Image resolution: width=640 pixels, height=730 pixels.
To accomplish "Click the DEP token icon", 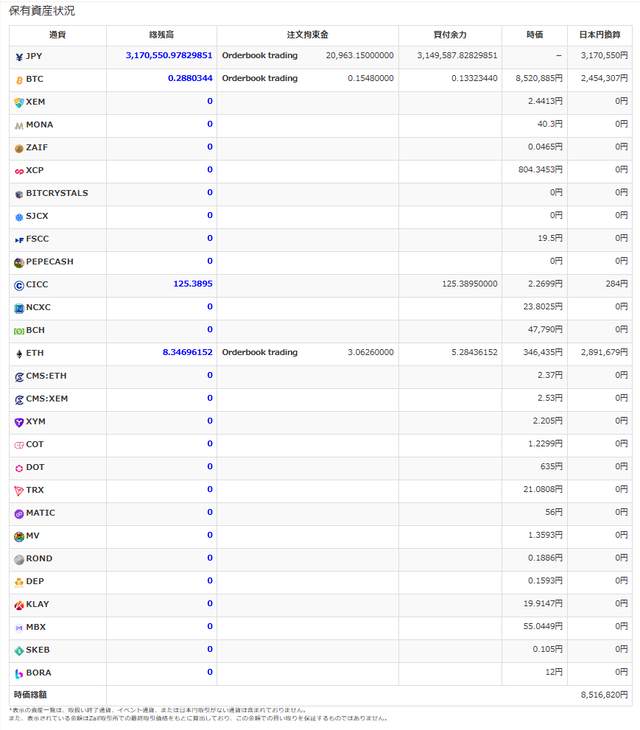I will pos(19,582).
